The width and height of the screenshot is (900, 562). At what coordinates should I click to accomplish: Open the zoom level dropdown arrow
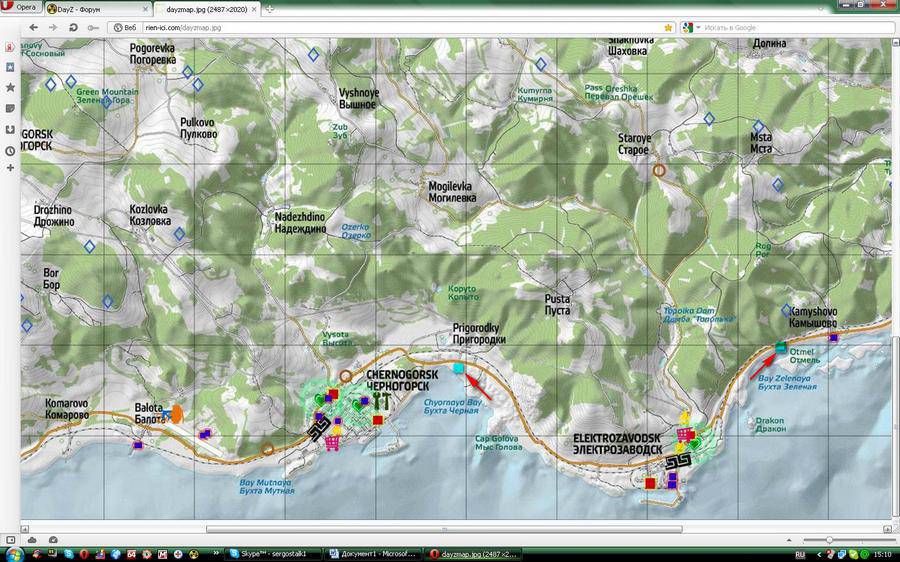coord(790,540)
